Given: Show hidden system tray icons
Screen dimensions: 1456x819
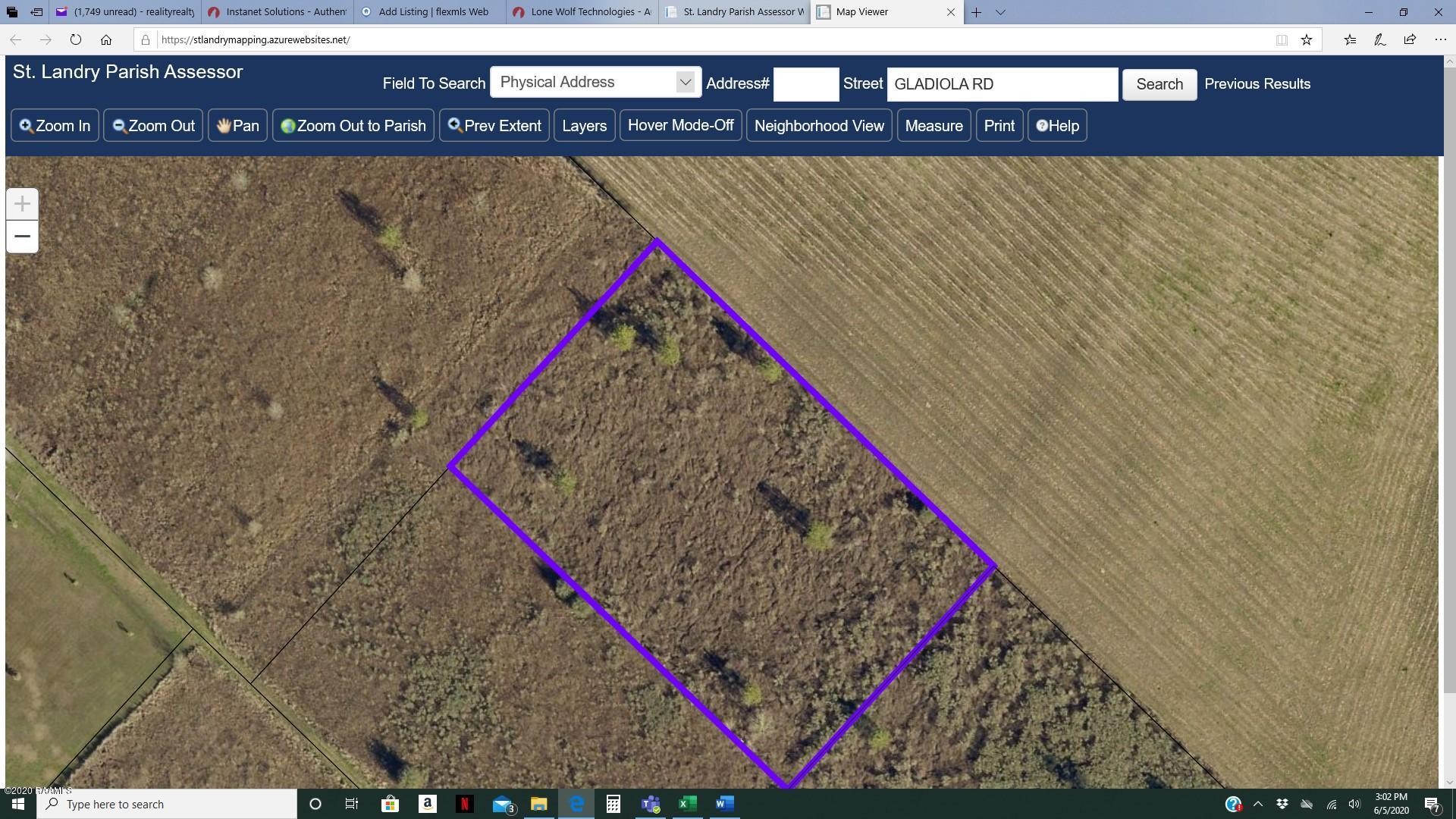Looking at the screenshot, I should tap(1258, 804).
